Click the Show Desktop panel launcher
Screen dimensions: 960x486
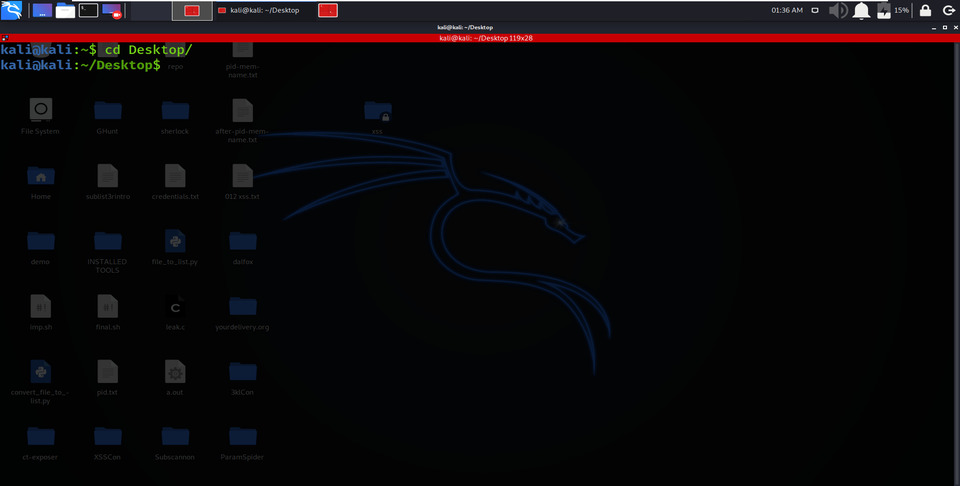click(x=42, y=10)
